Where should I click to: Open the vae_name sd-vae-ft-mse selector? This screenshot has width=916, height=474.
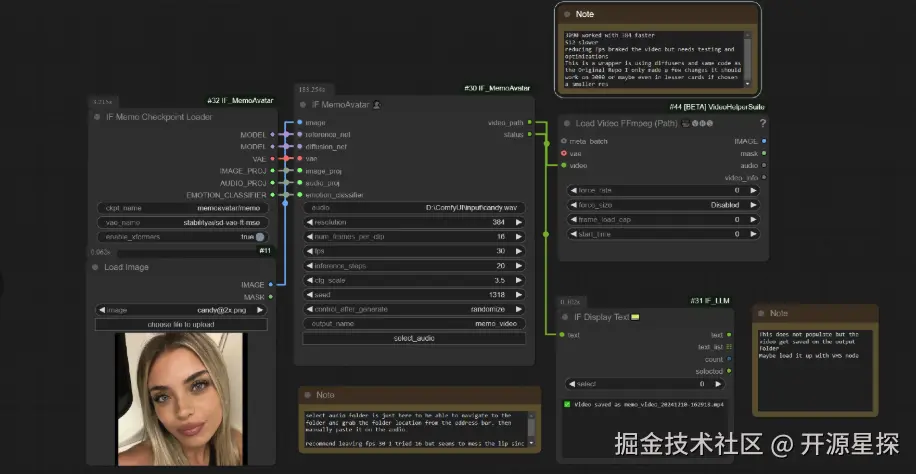(x=183, y=222)
